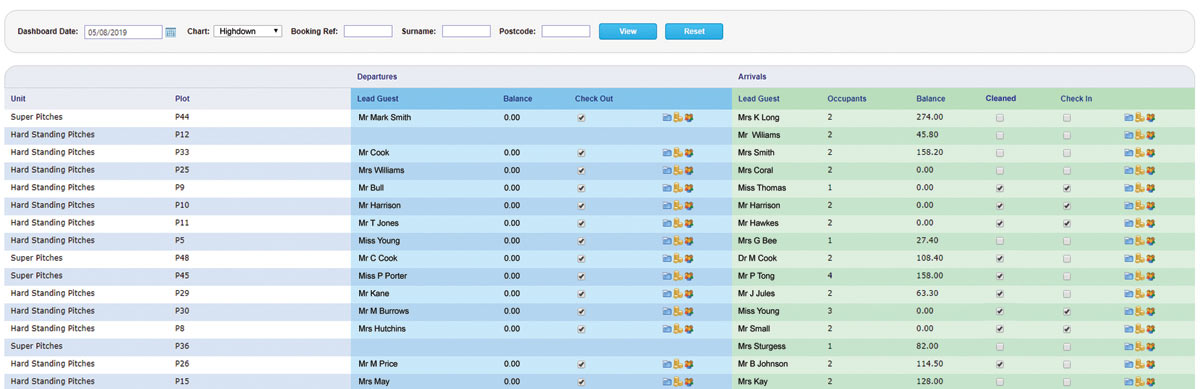Open folder icon for Mrs G Bee arrival
Image resolution: width=1200 pixels, height=389 pixels.
tap(1129, 241)
